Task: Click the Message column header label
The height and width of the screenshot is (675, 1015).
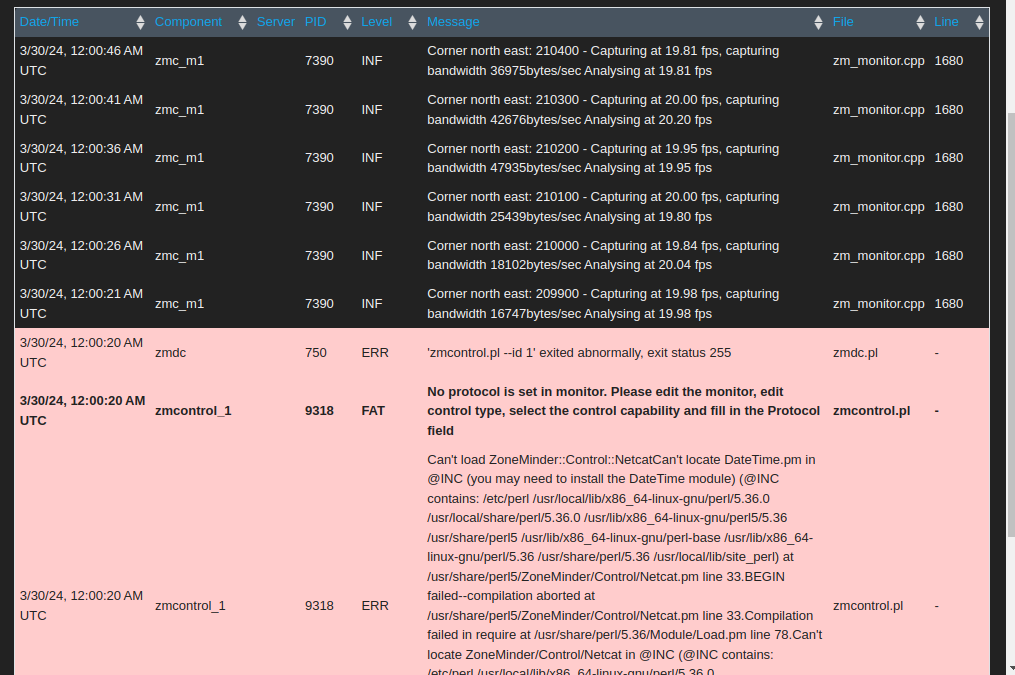Action: coord(453,22)
